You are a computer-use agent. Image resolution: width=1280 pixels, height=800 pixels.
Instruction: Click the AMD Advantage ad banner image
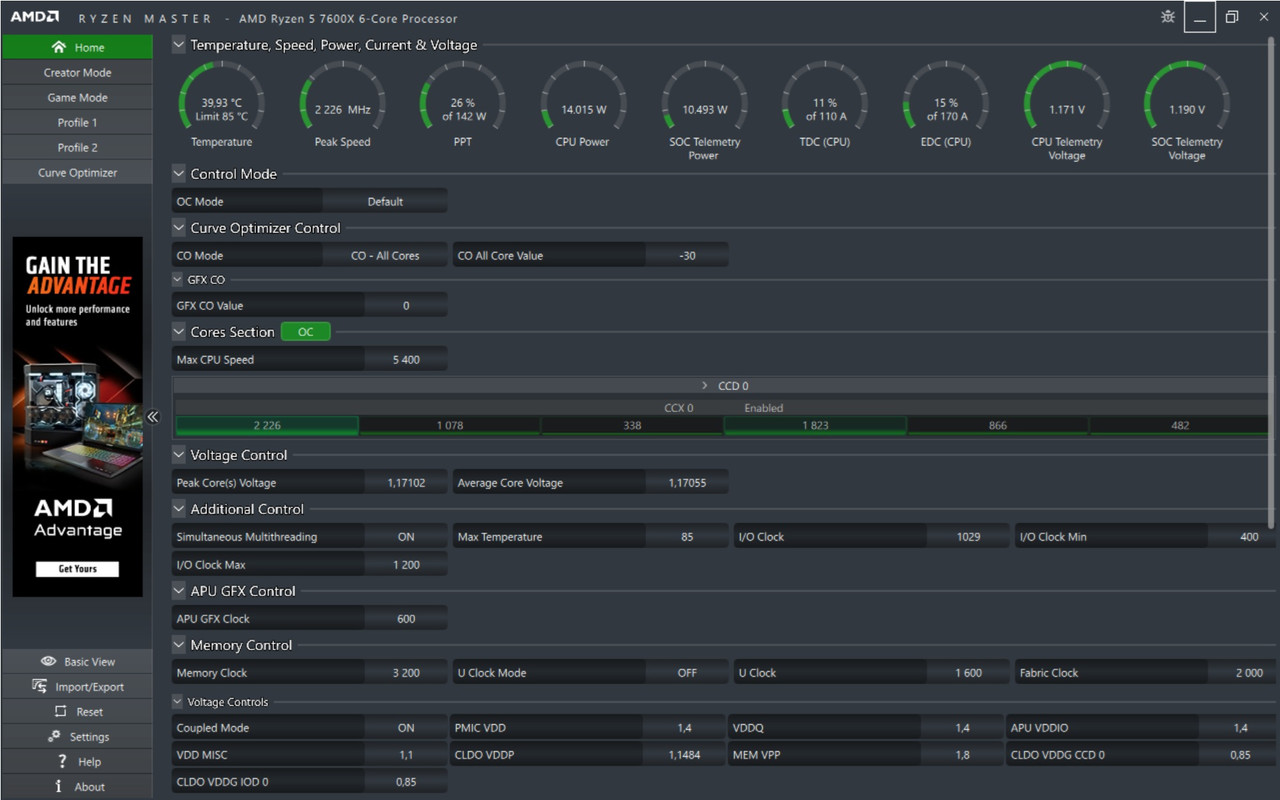(77, 417)
